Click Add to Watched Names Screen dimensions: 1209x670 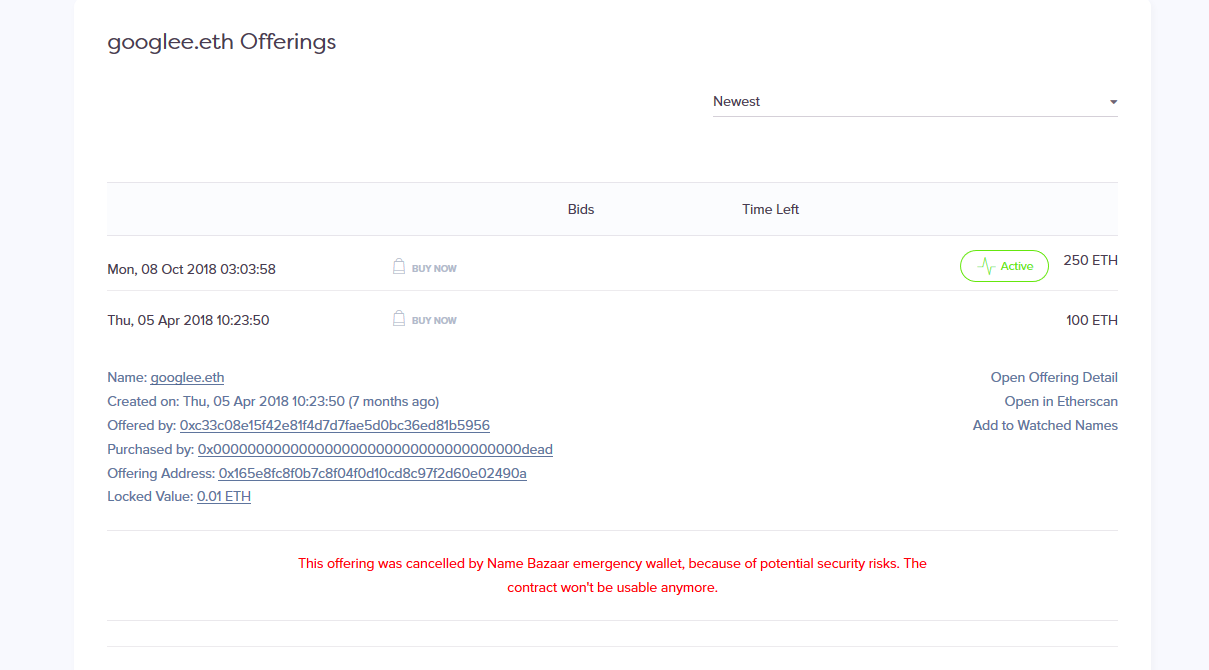point(1045,425)
